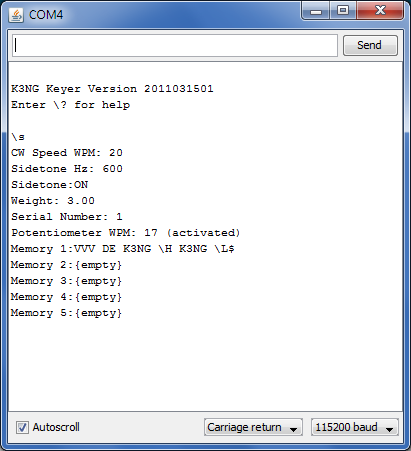Image resolution: width=411 pixels, height=451 pixels.
Task: Close the COM4 serial monitor window
Action: coord(380,11)
